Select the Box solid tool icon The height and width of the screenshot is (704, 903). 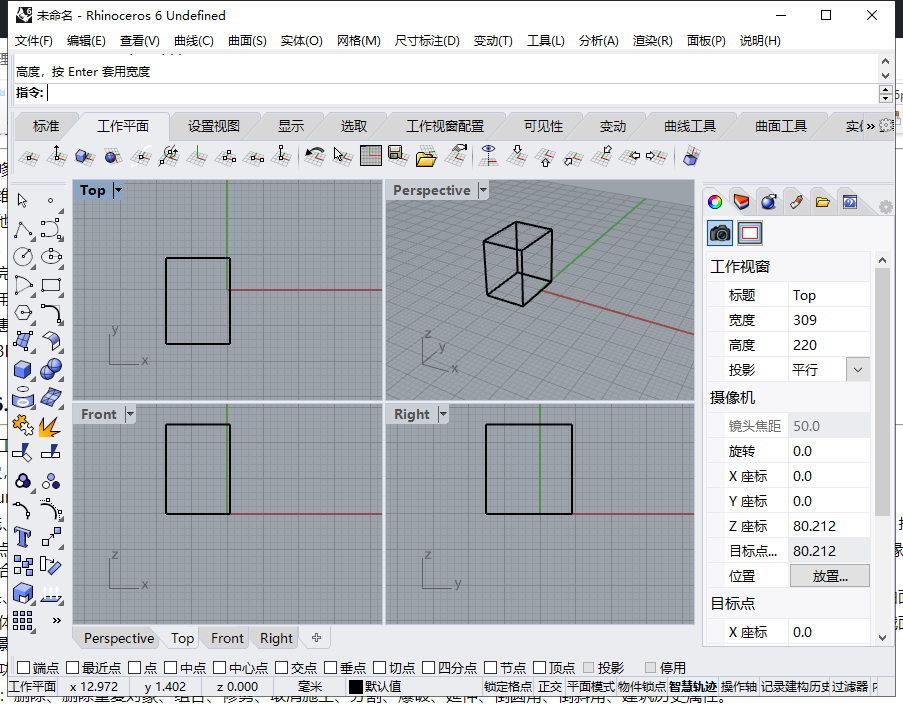click(22, 369)
